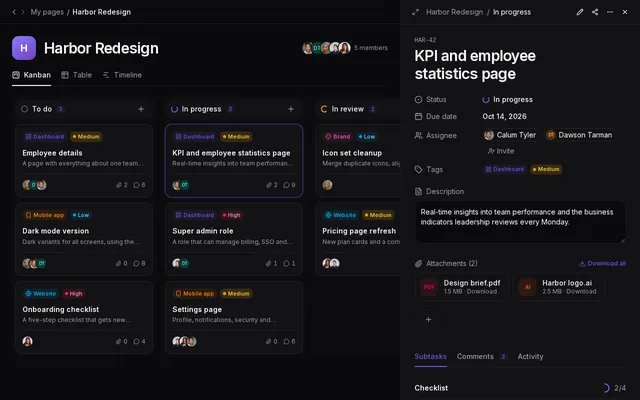This screenshot has width=640, height=400.
Task: Click the avatar on Onboarding checklist card
Action: point(27,341)
